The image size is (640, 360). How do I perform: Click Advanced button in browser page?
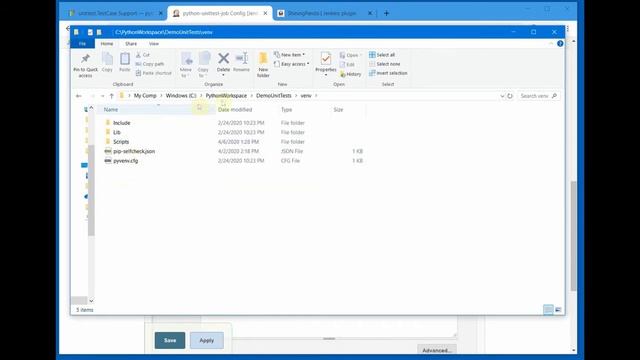click(437, 350)
